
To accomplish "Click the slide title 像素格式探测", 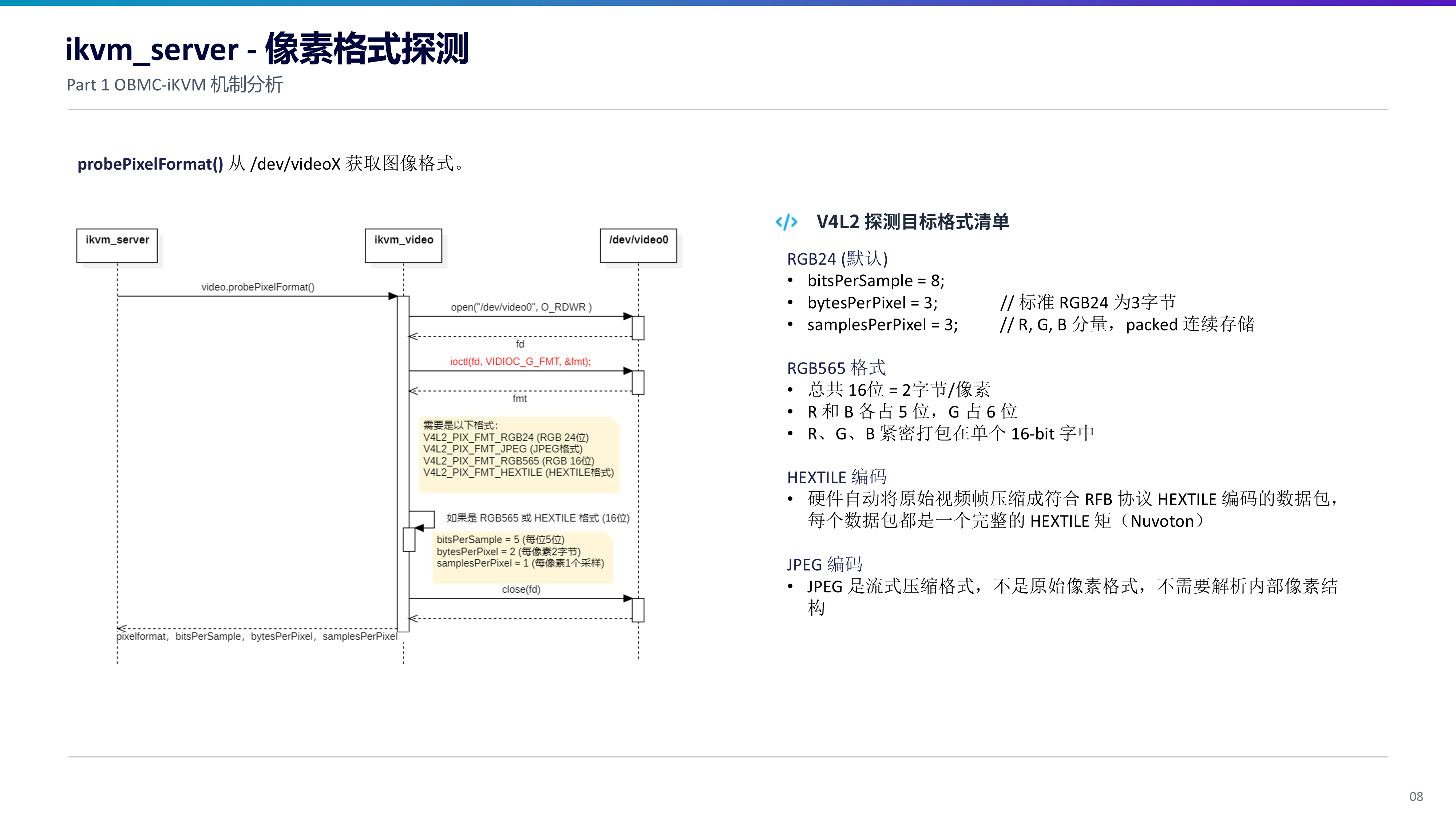I will (x=367, y=49).
